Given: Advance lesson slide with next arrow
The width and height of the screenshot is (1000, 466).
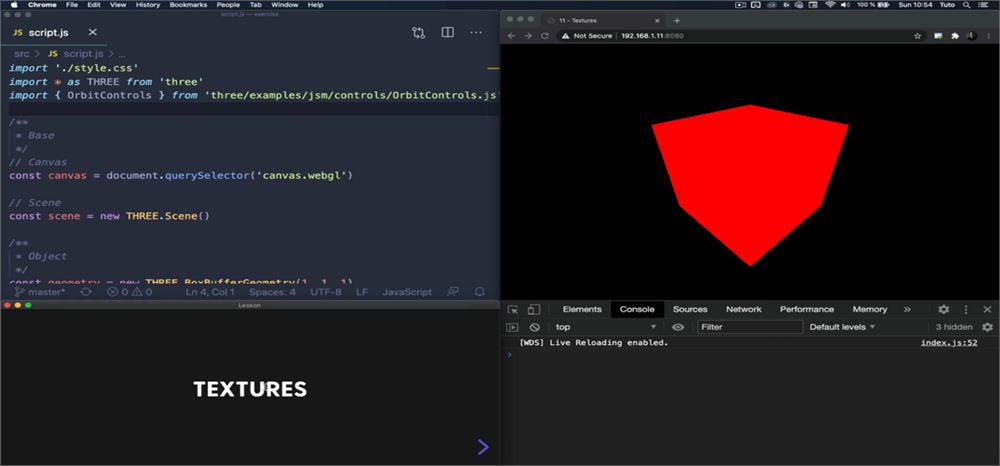Looking at the screenshot, I should pos(483,447).
